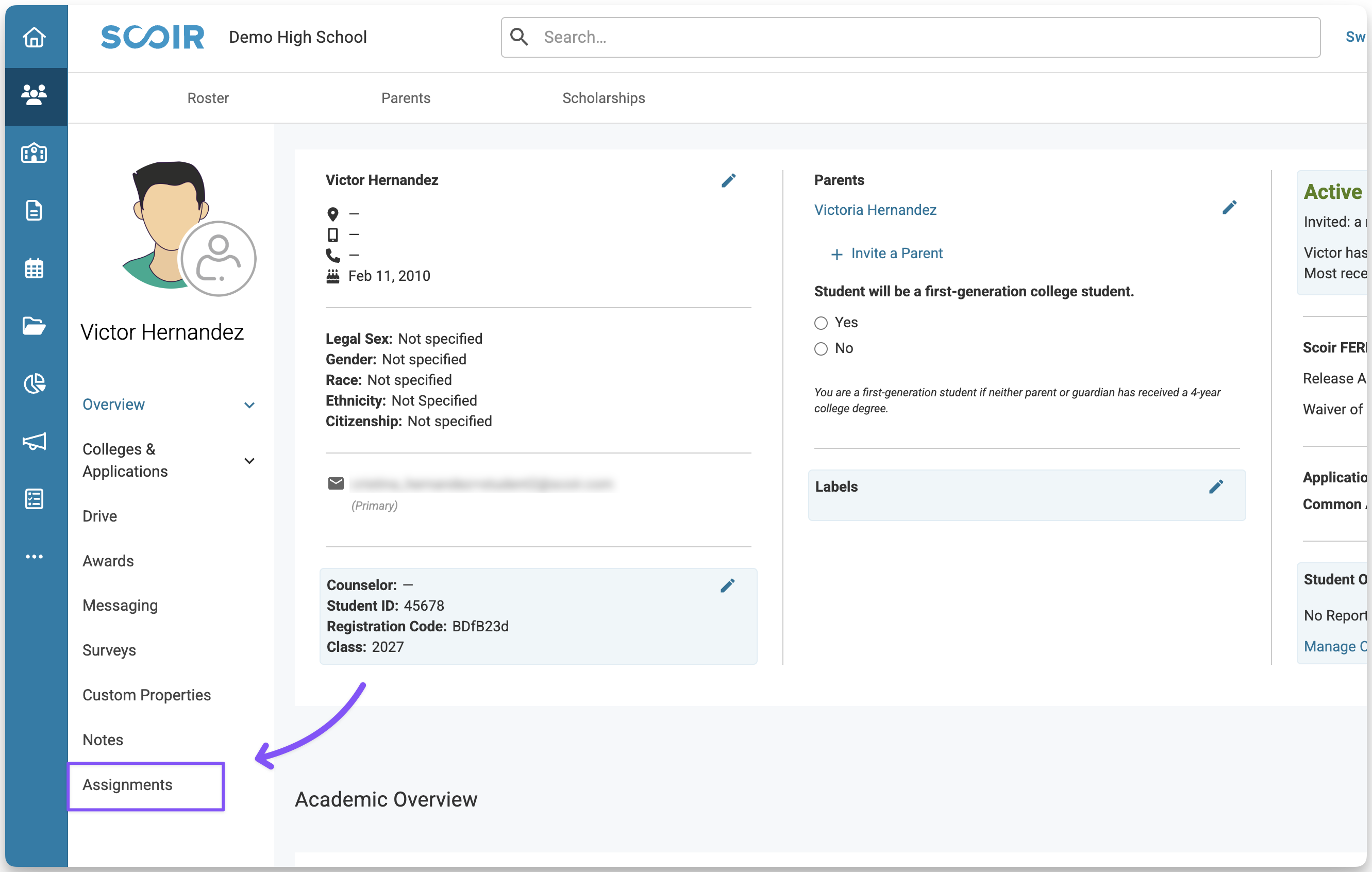Image resolution: width=1372 pixels, height=872 pixels.
Task: Open Assignments in the student menu
Action: click(128, 784)
